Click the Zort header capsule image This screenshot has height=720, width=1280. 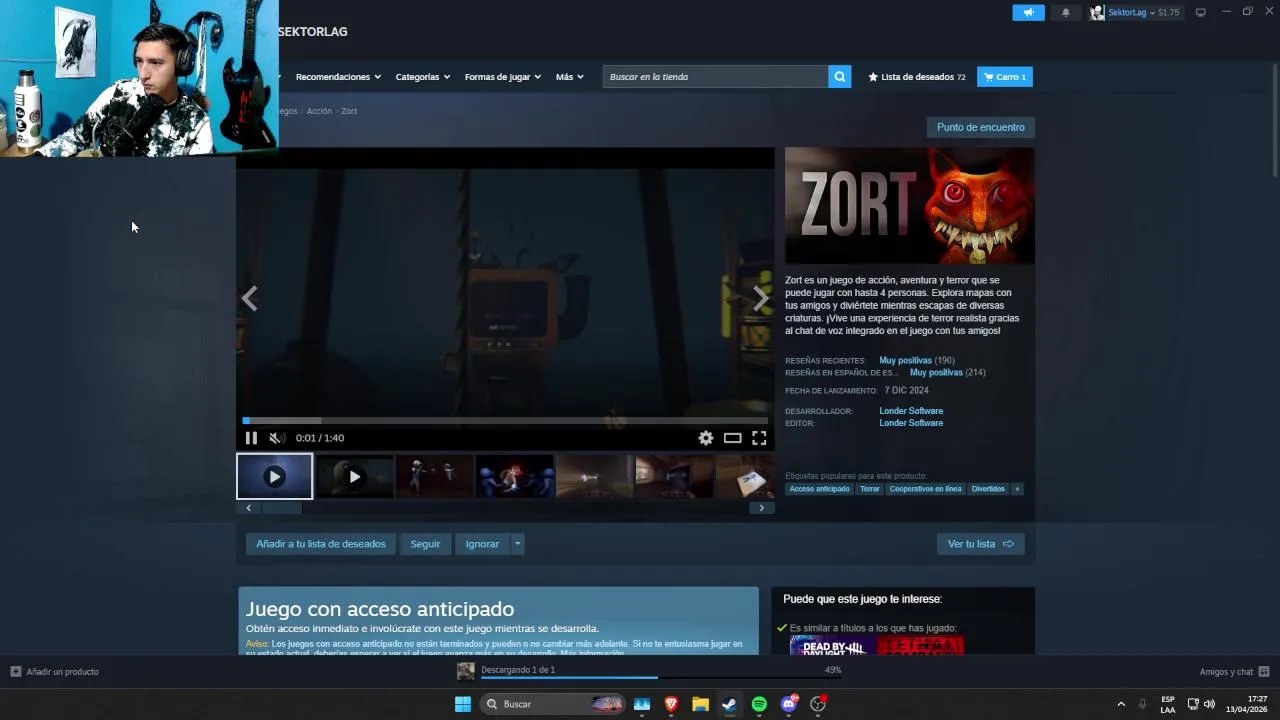(910, 206)
